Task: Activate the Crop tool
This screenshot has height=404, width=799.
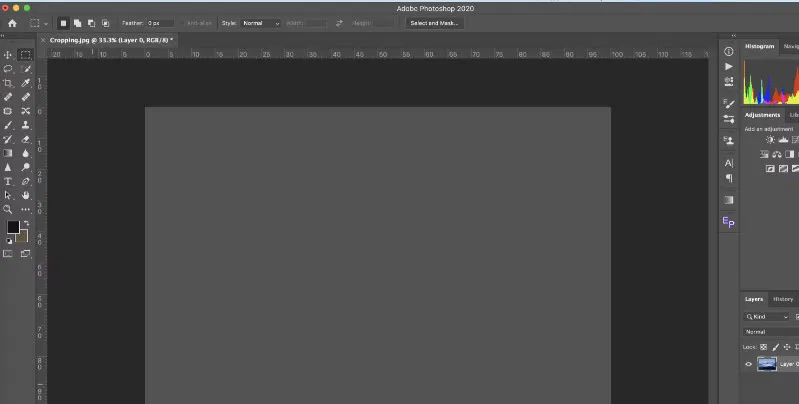Action: coord(8,83)
